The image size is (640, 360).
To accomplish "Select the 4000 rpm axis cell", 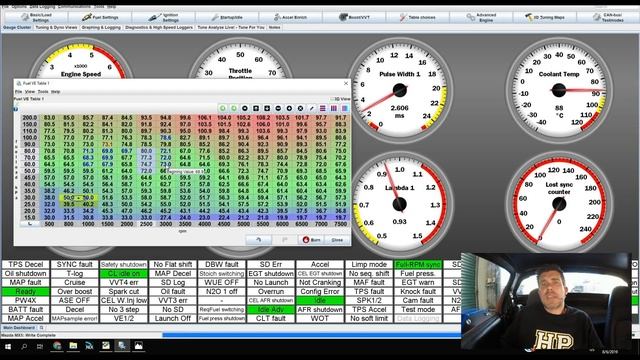I will [204, 224].
